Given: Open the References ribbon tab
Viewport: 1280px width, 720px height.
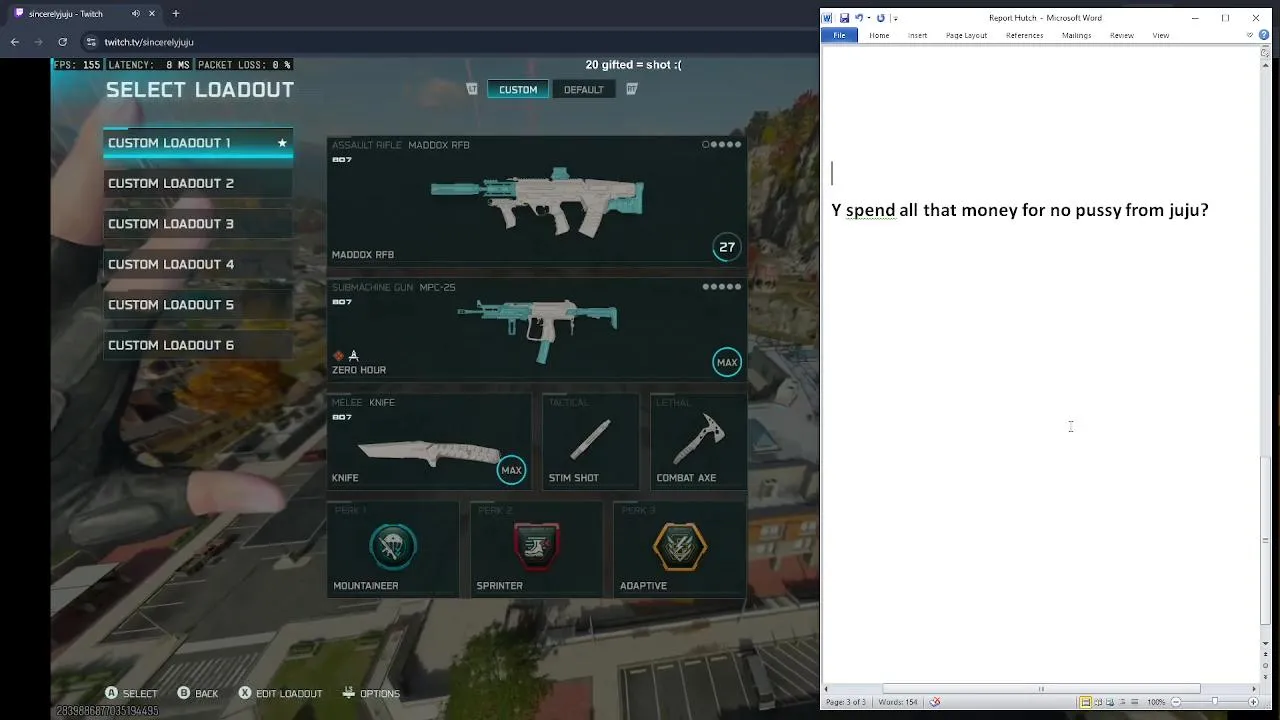Looking at the screenshot, I should pos(1024,35).
